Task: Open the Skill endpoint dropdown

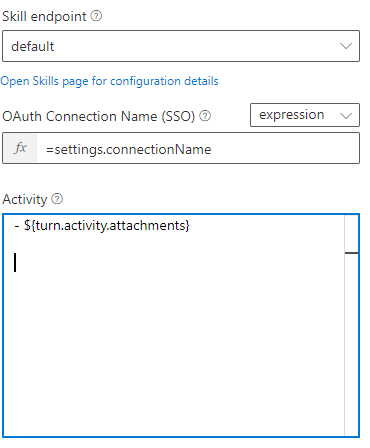Action: [181, 46]
